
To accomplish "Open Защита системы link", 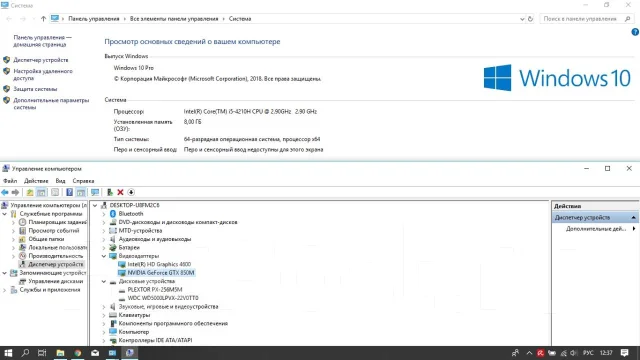I will 35,89.
